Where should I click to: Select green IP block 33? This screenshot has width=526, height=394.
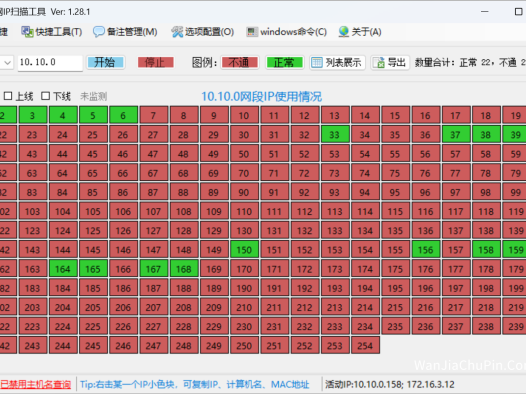click(x=335, y=134)
